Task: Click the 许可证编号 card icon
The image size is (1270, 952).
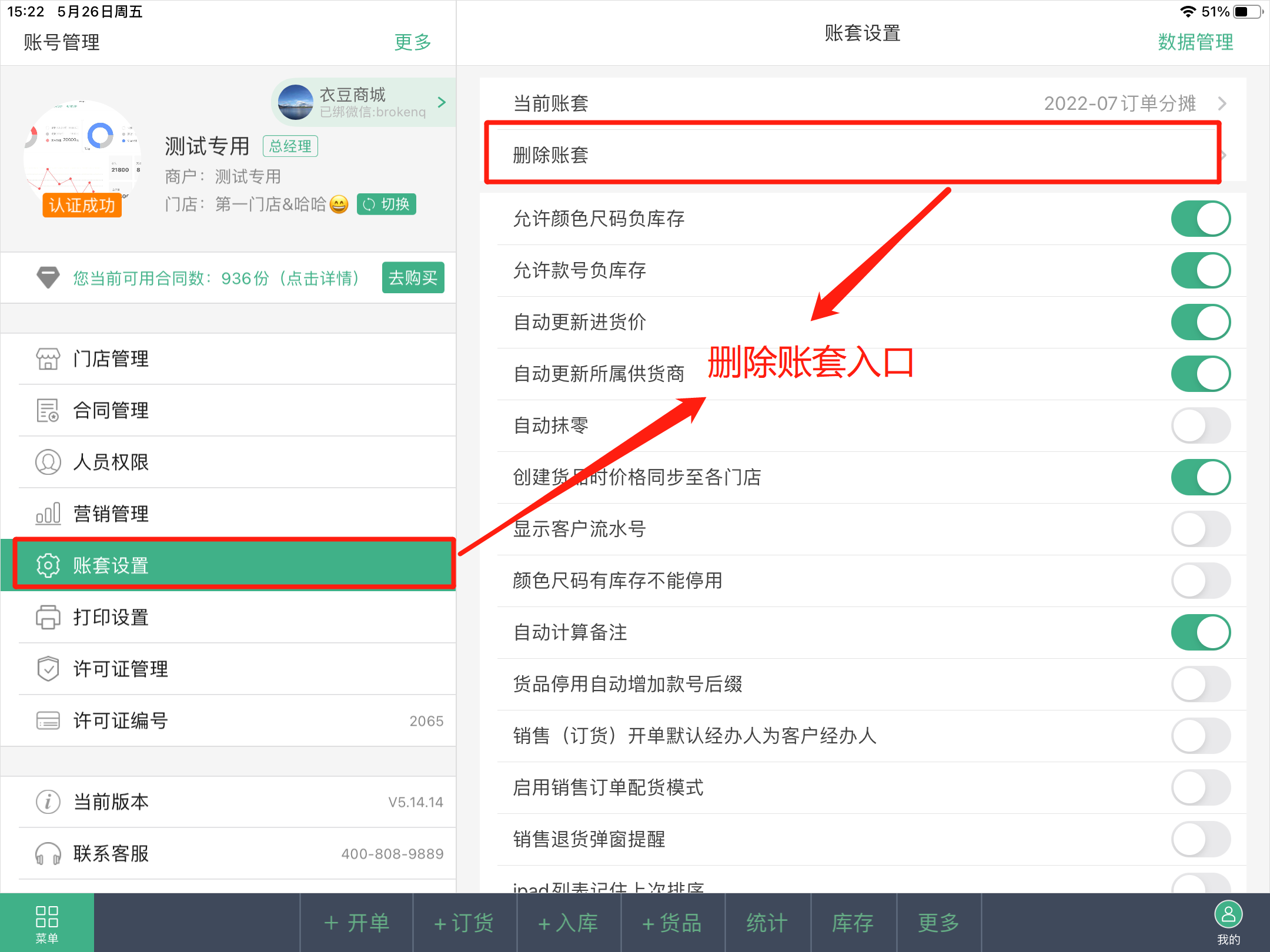Action: 48,720
